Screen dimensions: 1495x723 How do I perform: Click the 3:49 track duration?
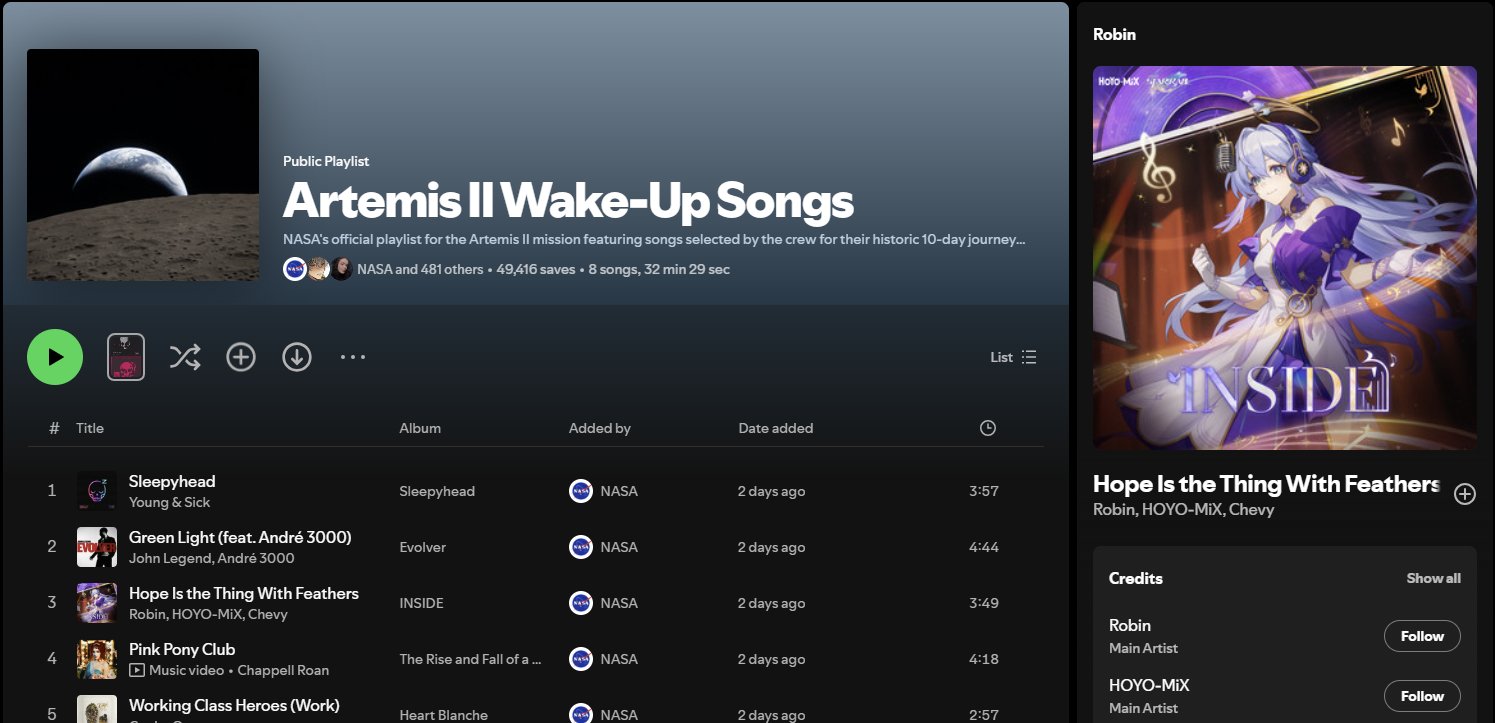tap(984, 603)
